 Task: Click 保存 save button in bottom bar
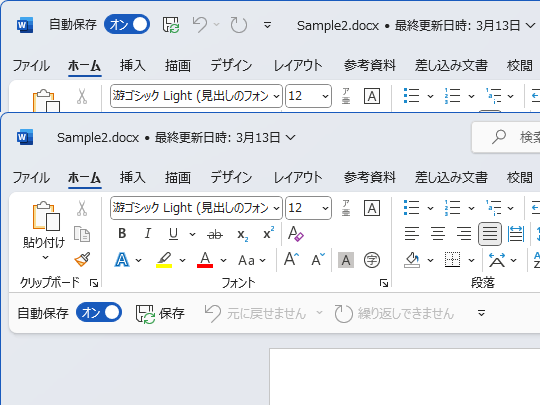point(160,313)
